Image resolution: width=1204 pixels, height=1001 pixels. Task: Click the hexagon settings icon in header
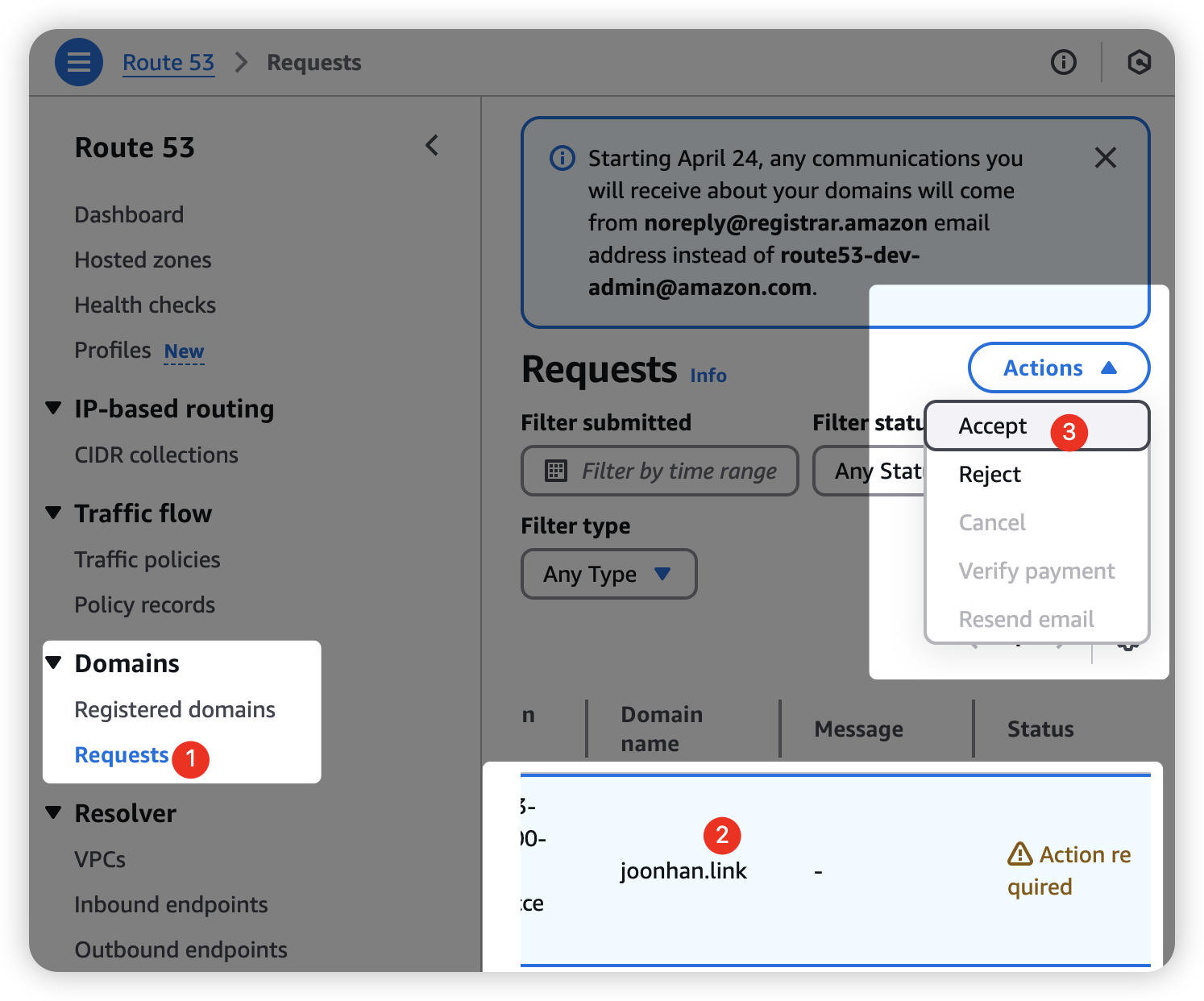coord(1138,62)
